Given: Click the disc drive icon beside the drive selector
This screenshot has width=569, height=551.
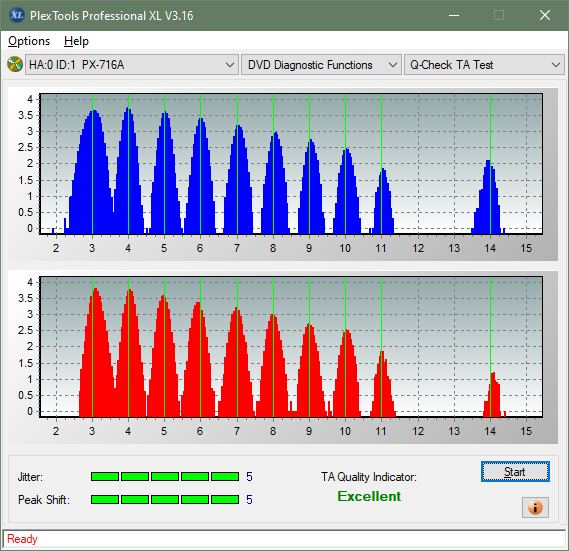Looking at the screenshot, I should point(15,65).
